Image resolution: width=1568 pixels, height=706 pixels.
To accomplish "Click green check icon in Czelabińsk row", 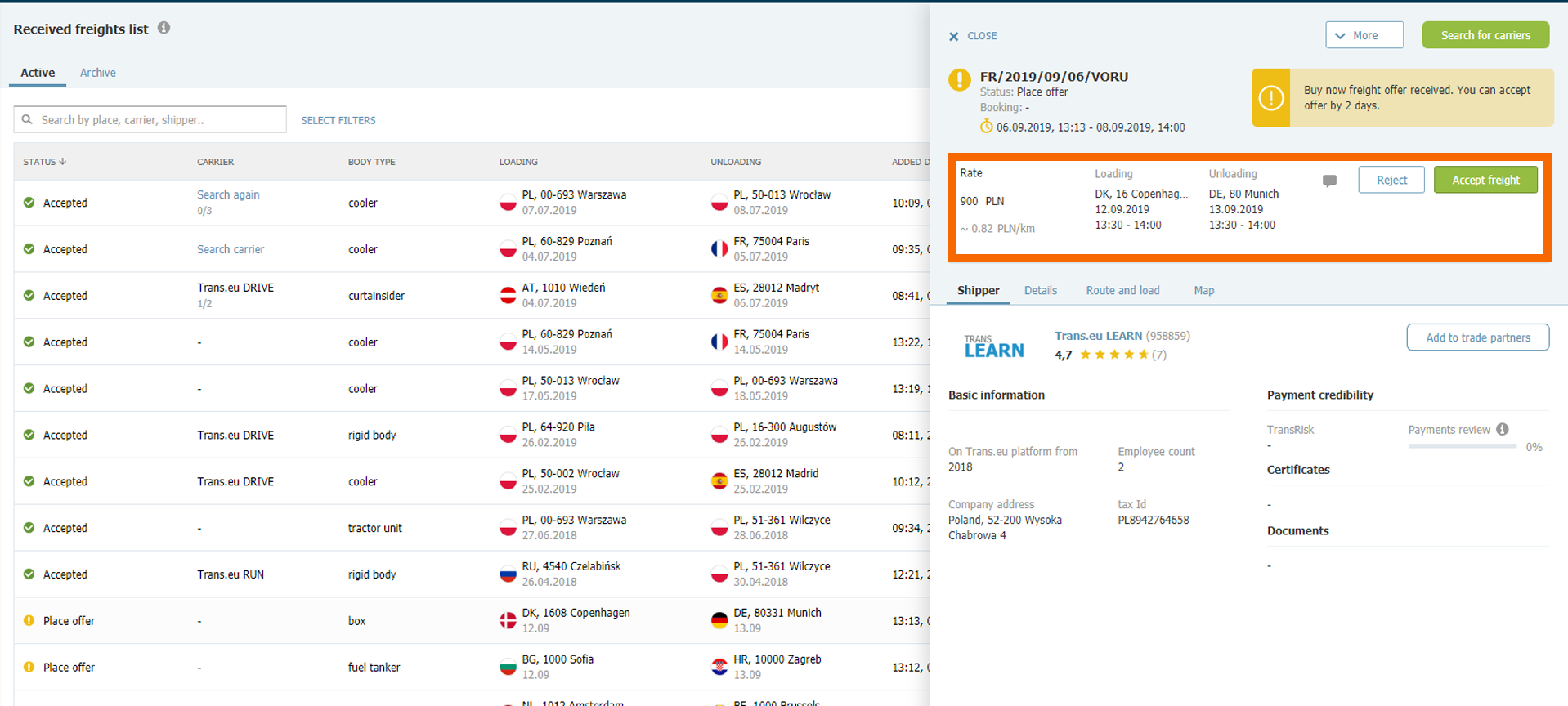I will 29,574.
